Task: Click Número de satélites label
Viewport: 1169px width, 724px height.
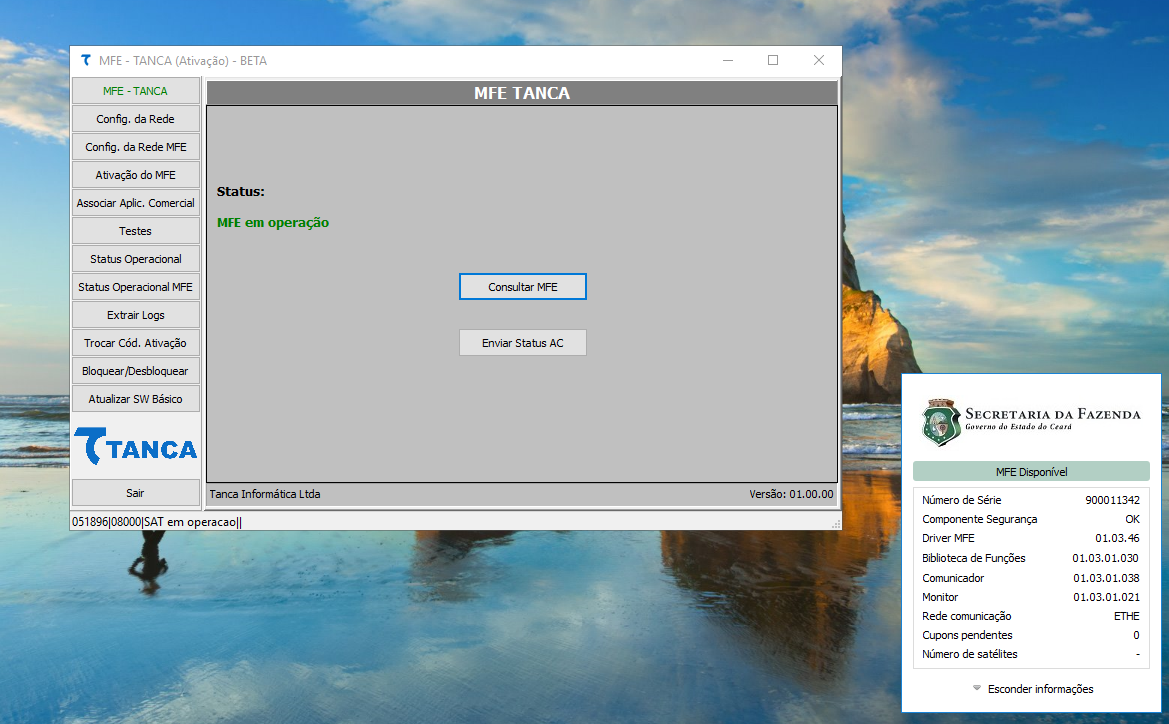Action: pos(969,654)
